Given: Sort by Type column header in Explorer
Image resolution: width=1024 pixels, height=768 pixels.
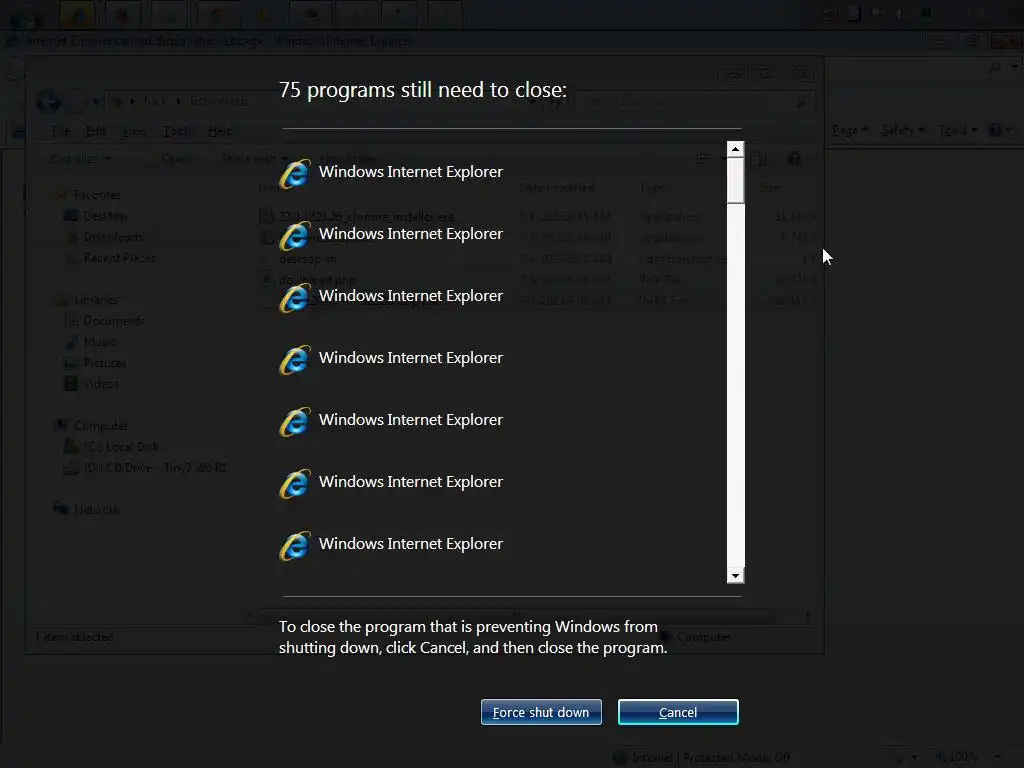Looking at the screenshot, I should (x=652, y=188).
